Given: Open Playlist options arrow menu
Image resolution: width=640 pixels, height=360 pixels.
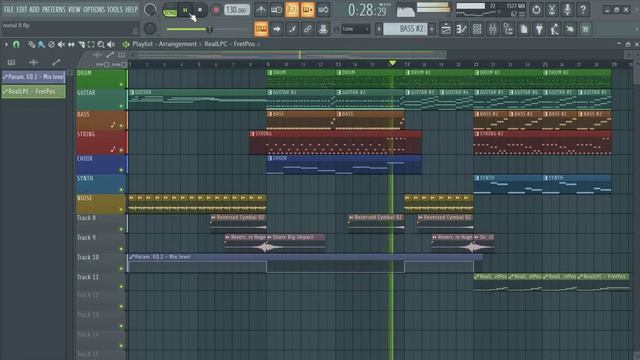Looking at the screenshot, I should [x=6, y=44].
